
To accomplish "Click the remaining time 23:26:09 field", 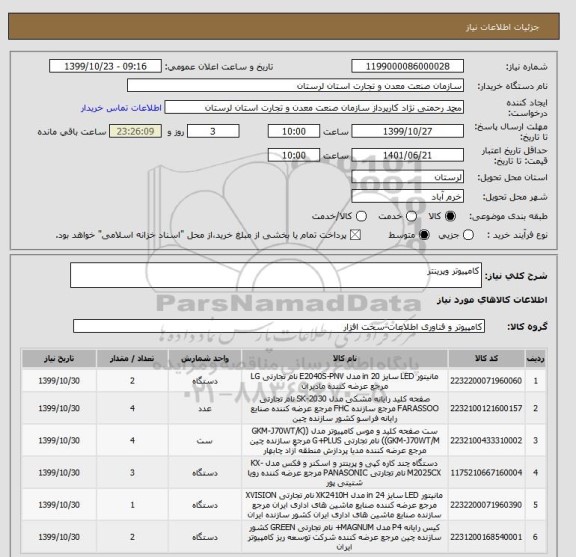I will (136, 131).
